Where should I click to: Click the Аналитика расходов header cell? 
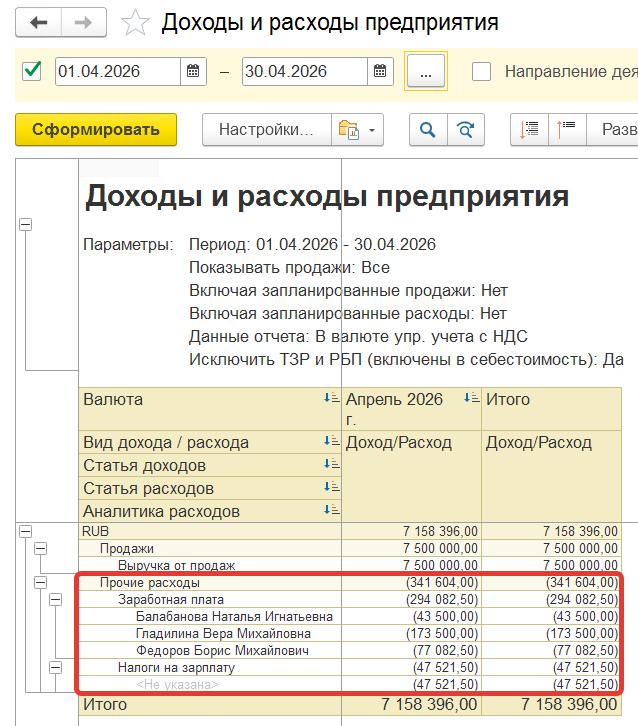click(x=210, y=511)
